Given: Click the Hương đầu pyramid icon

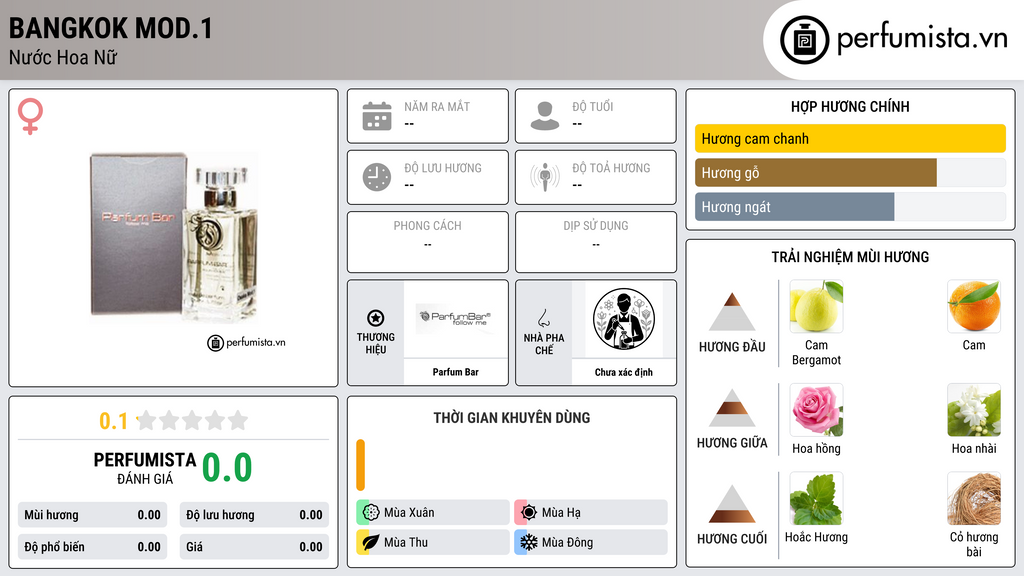Looking at the screenshot, I should (732, 312).
